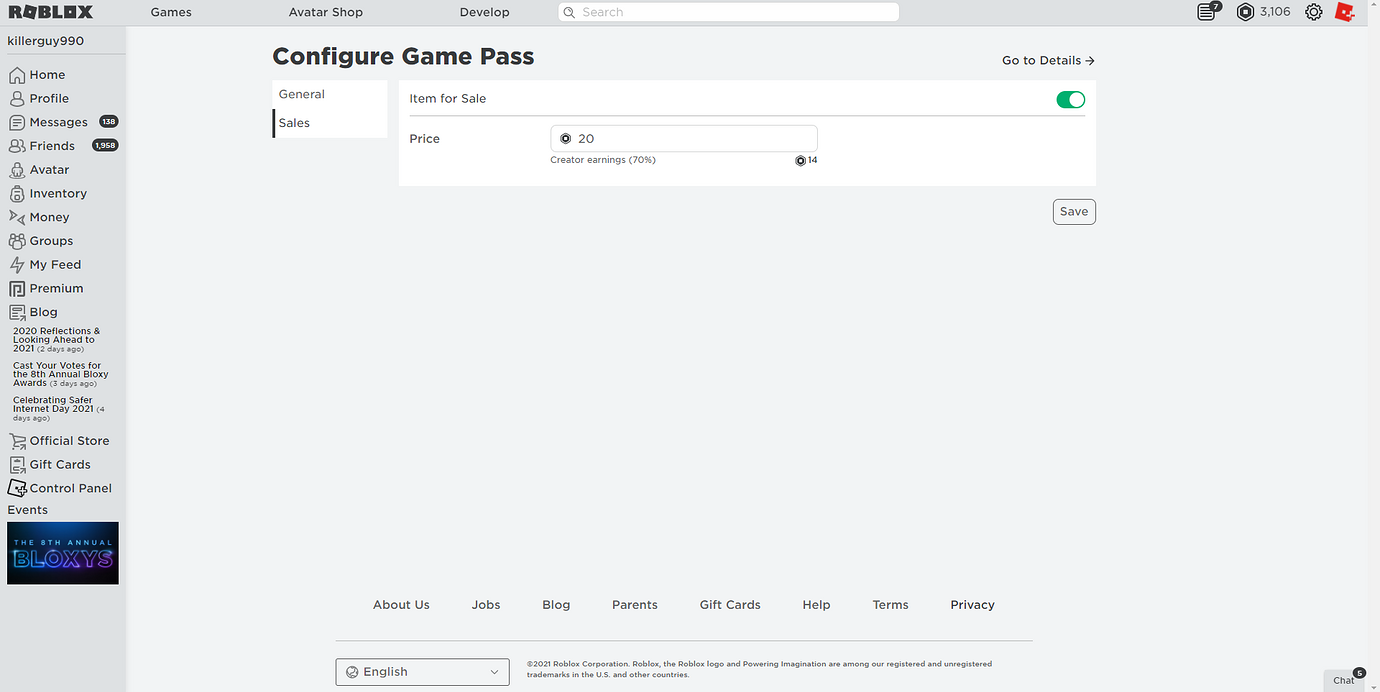The width and height of the screenshot is (1380, 692).
Task: Click the Blog icon in sidebar
Action: click(17, 312)
